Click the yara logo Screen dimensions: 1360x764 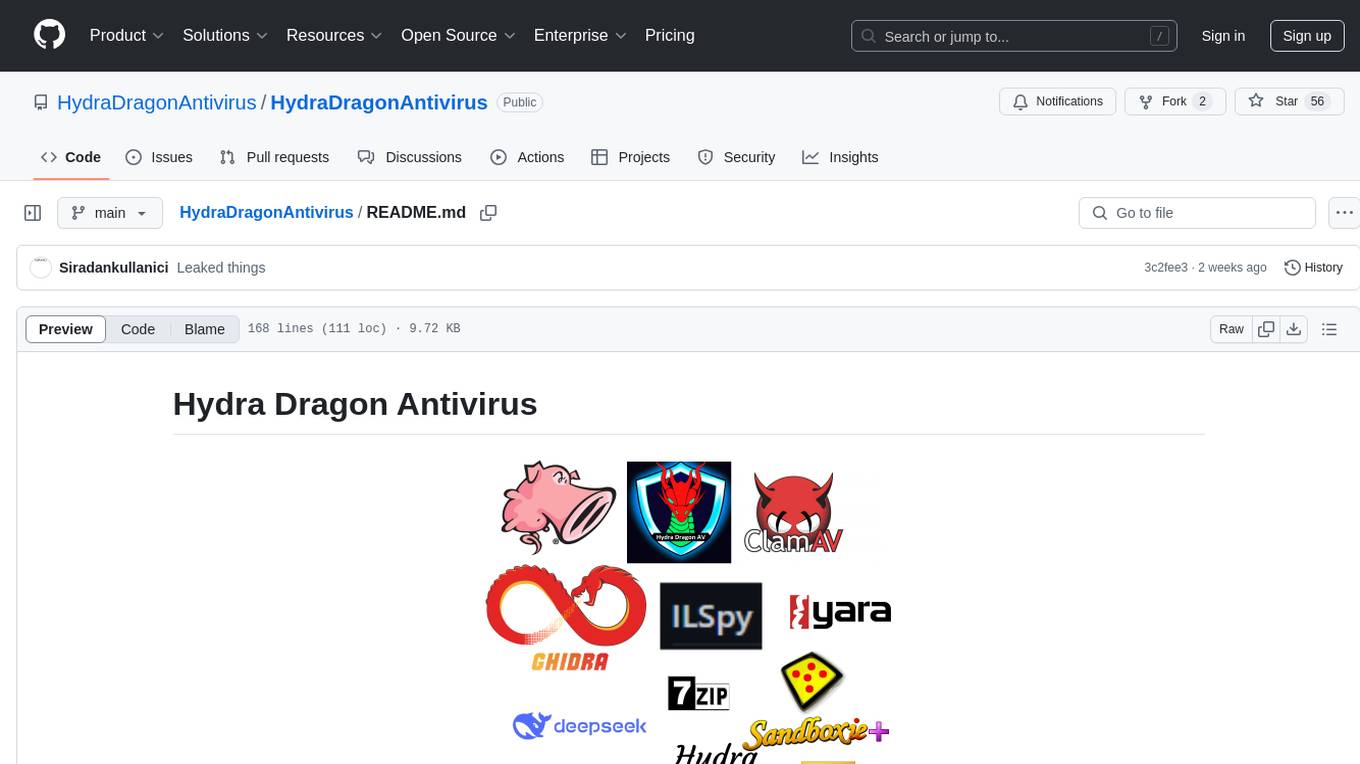point(840,612)
